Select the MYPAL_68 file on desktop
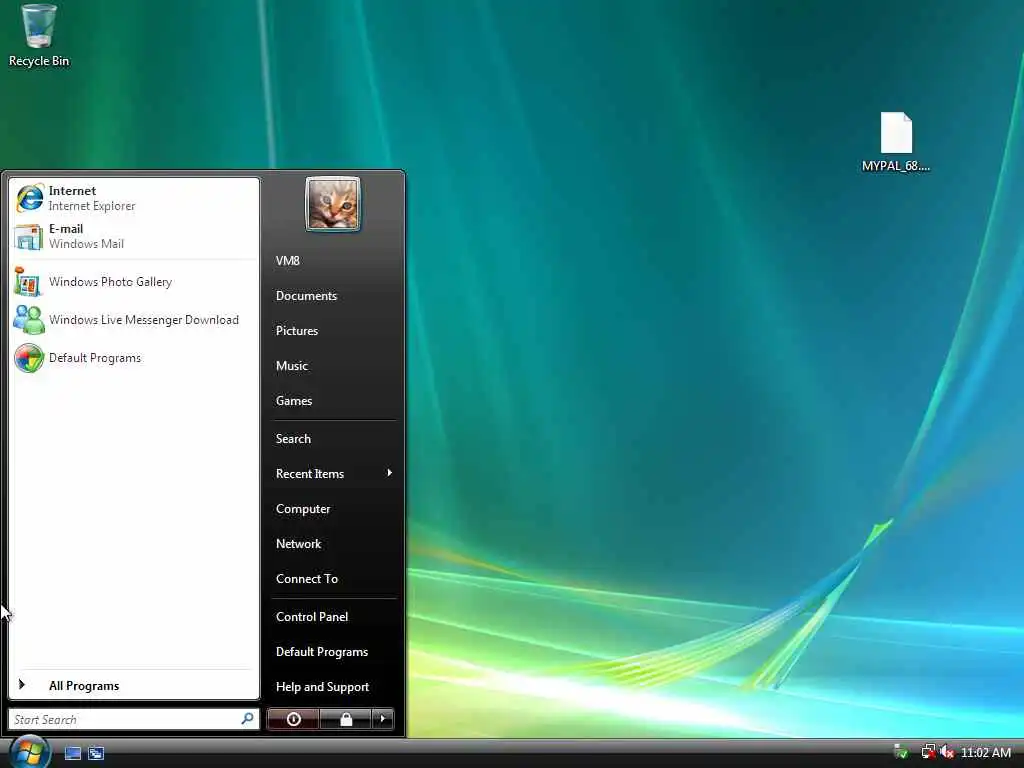The width and height of the screenshot is (1024, 768). (896, 142)
